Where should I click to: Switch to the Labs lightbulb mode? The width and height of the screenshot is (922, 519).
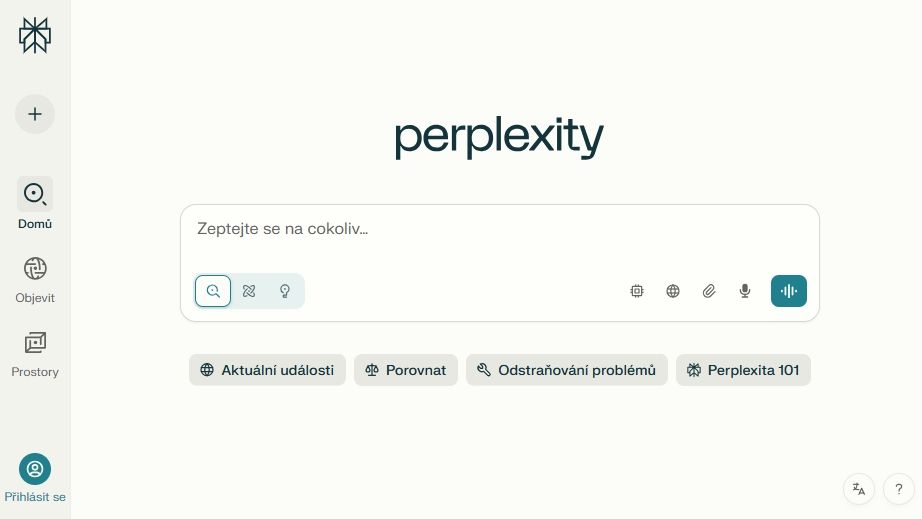pyautogui.click(x=285, y=291)
